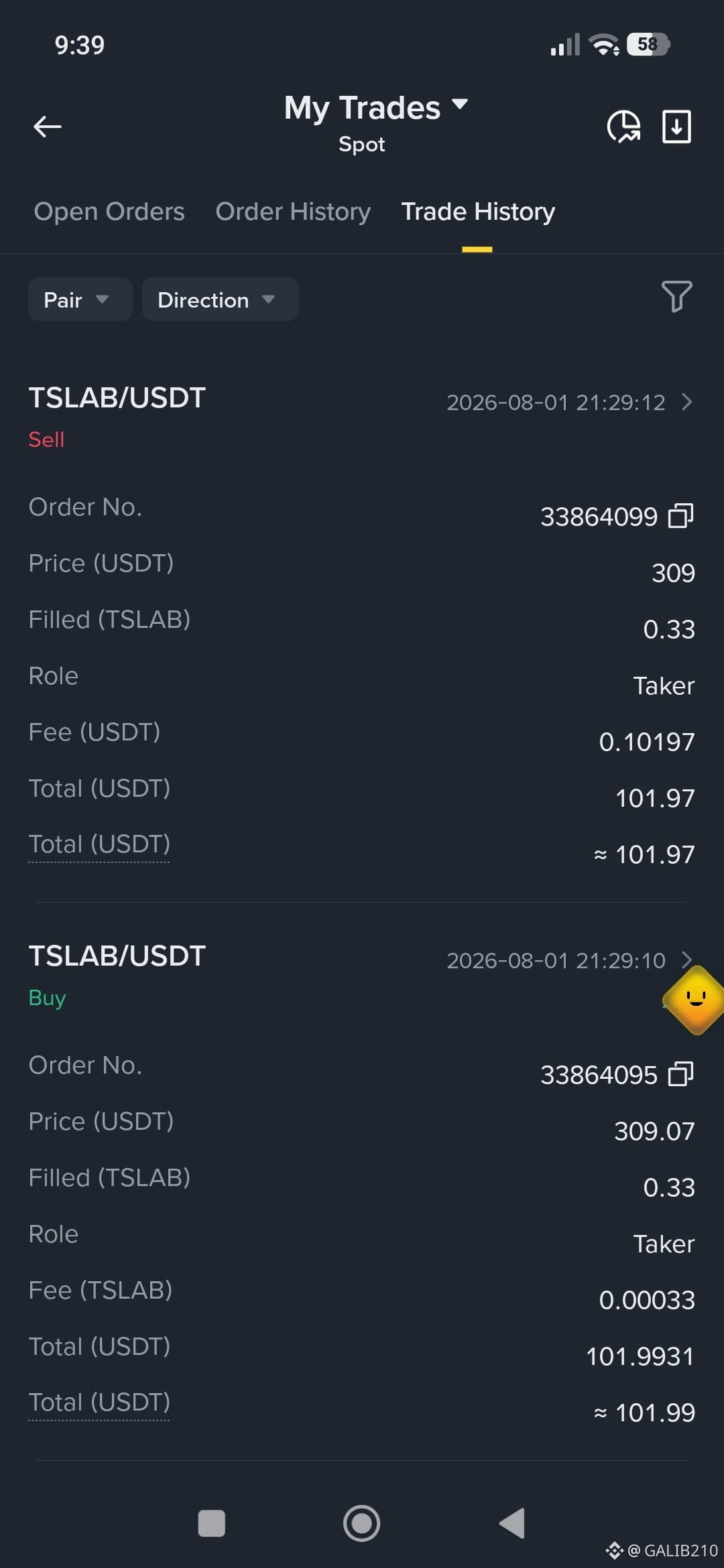The height and width of the screenshot is (1568, 724).
Task: Select the Trade History tab
Action: click(478, 212)
